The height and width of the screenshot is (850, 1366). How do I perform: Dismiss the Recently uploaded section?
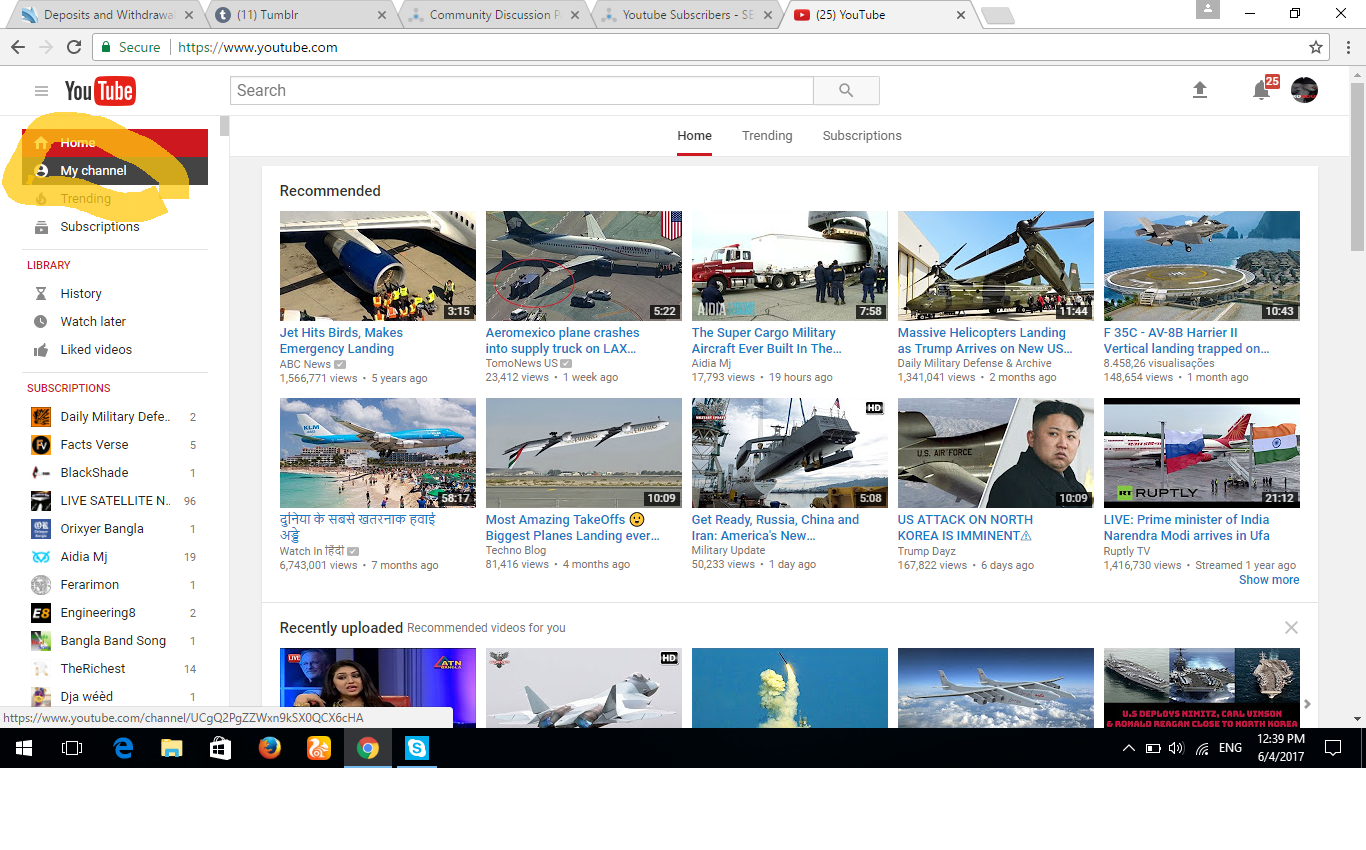(1291, 628)
